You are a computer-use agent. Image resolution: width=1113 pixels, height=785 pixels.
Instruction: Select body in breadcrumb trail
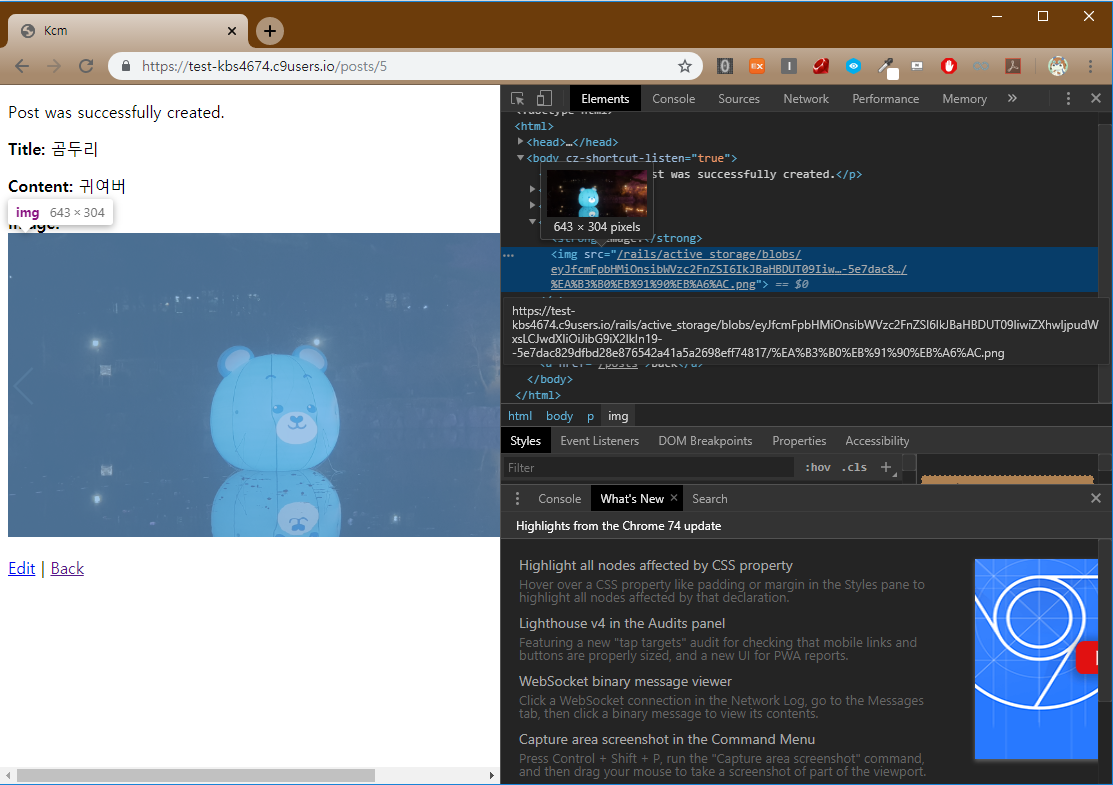coord(559,416)
